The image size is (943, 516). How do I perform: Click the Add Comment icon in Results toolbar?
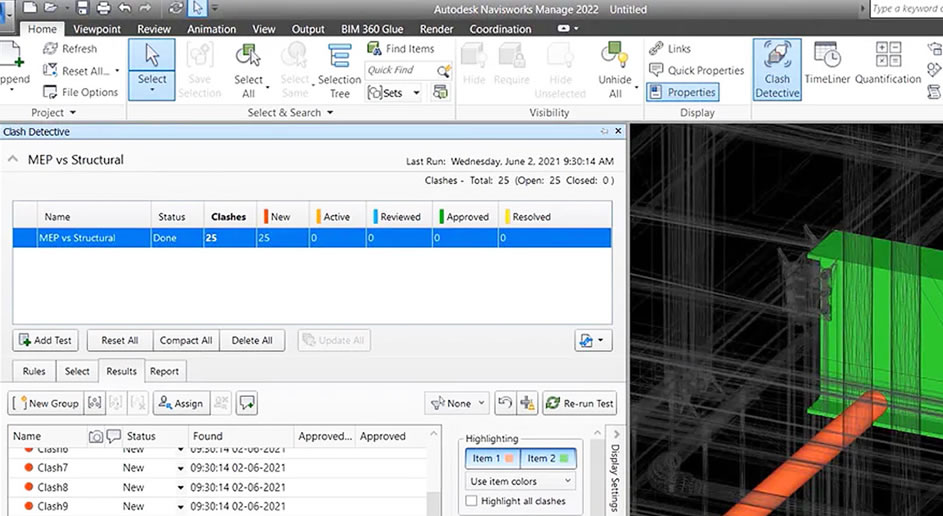coord(247,403)
